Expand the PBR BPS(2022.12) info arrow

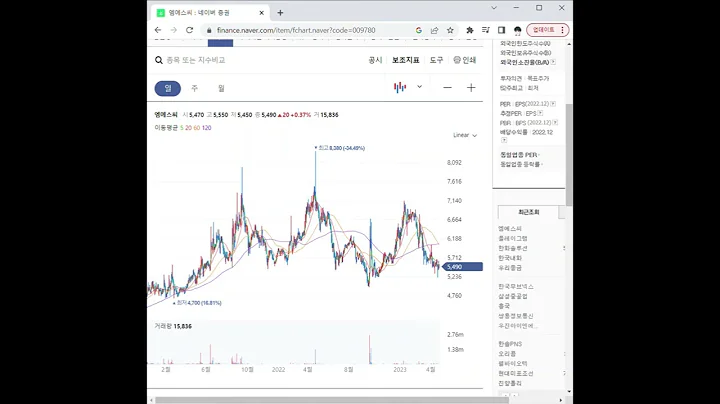[555, 123]
